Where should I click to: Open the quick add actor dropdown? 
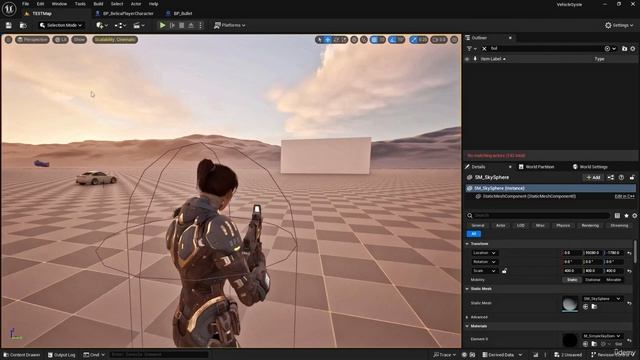(102, 25)
